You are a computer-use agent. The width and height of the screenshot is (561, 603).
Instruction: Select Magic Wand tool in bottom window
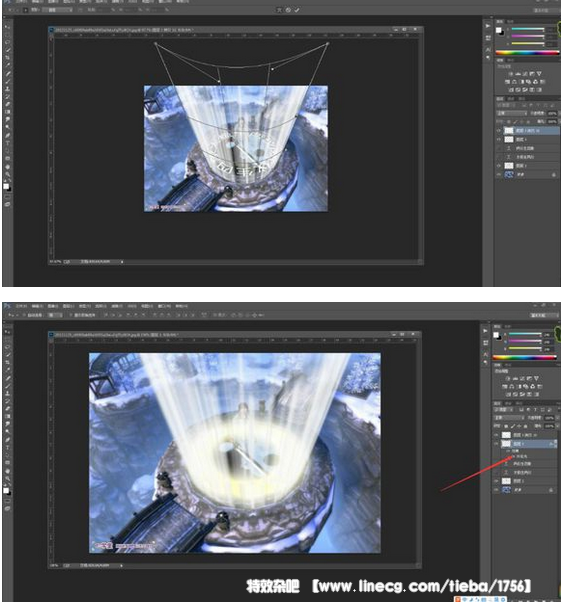pos(8,355)
